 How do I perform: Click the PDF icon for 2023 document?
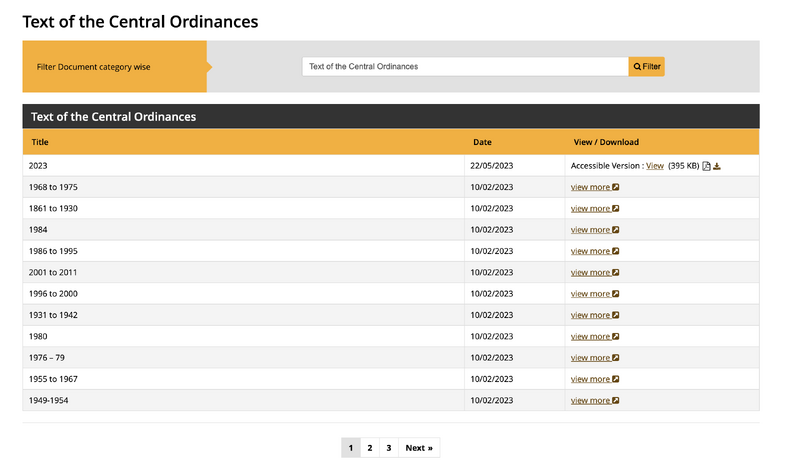coord(707,166)
